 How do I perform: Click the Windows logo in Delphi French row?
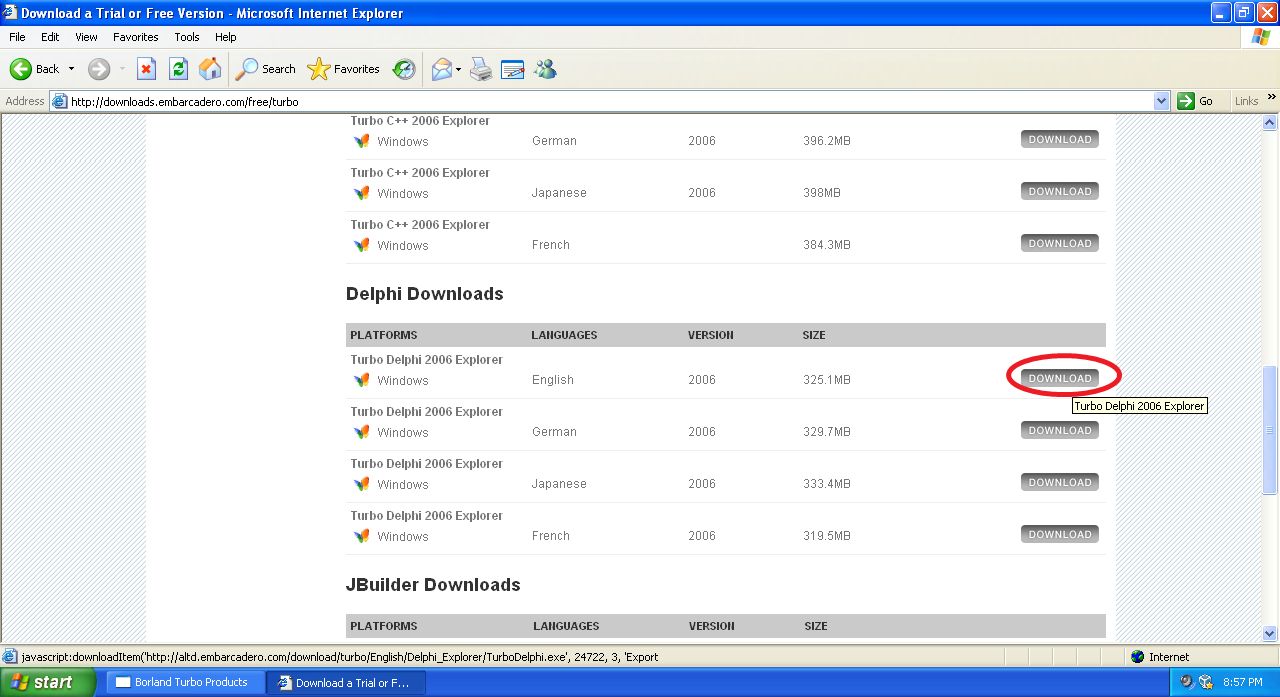pyautogui.click(x=361, y=536)
